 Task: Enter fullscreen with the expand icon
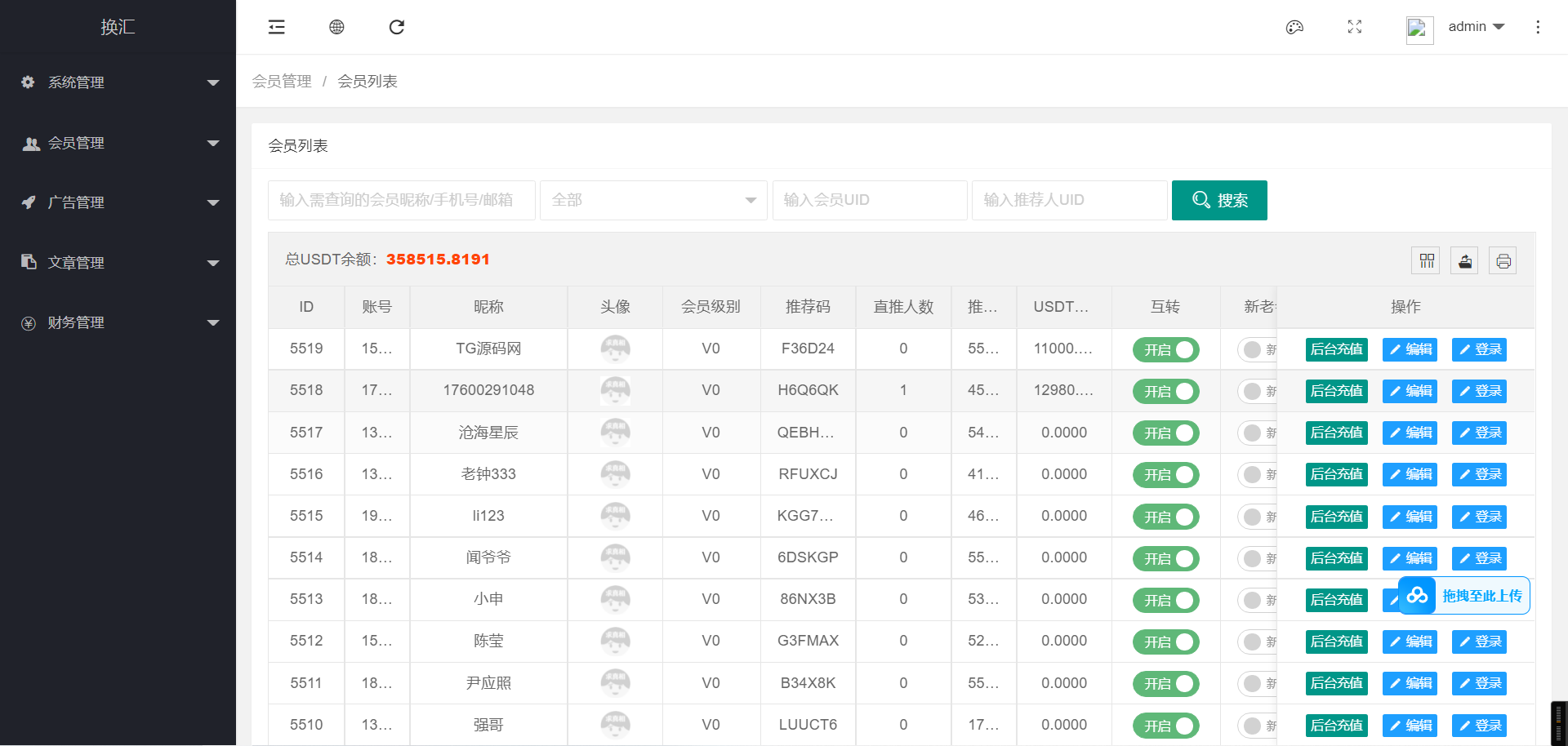click(x=1355, y=27)
